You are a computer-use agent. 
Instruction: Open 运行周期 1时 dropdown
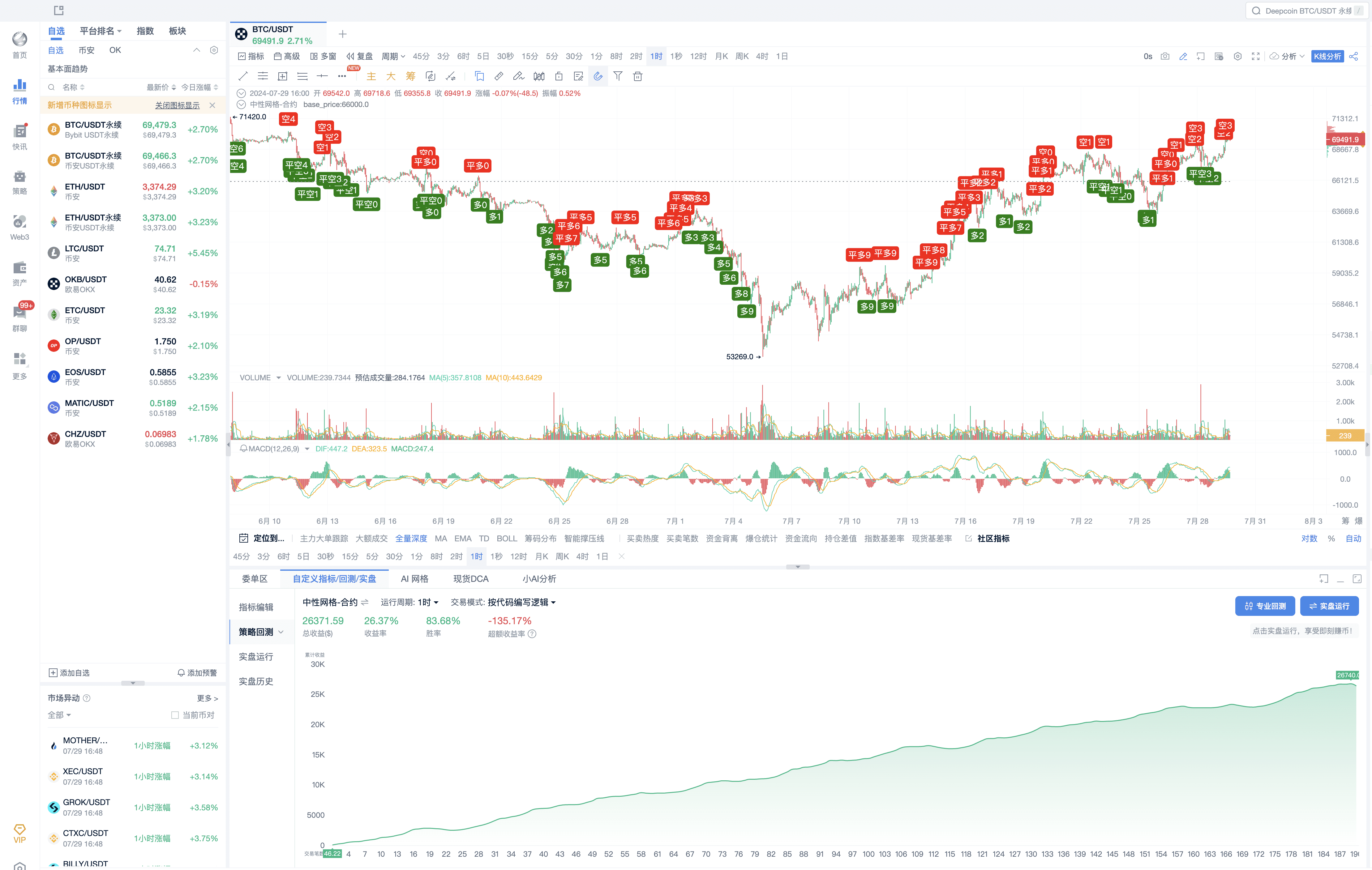tap(428, 603)
